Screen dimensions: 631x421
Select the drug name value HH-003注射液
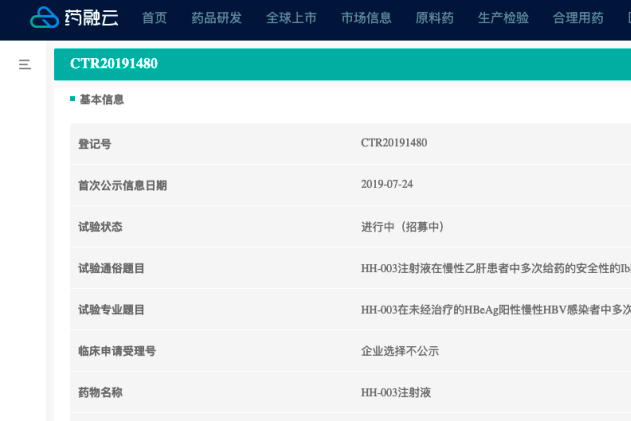(396, 392)
